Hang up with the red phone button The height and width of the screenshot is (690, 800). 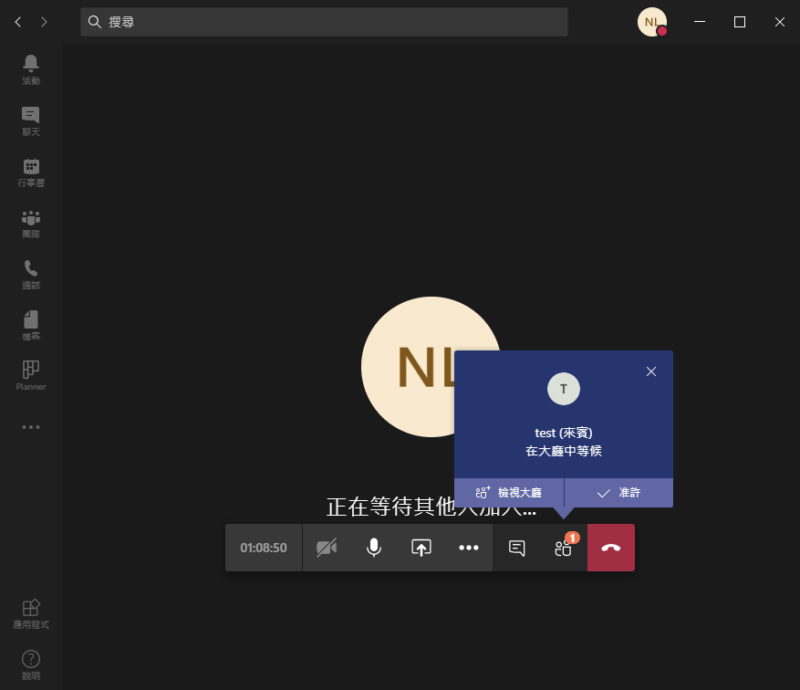[611, 548]
